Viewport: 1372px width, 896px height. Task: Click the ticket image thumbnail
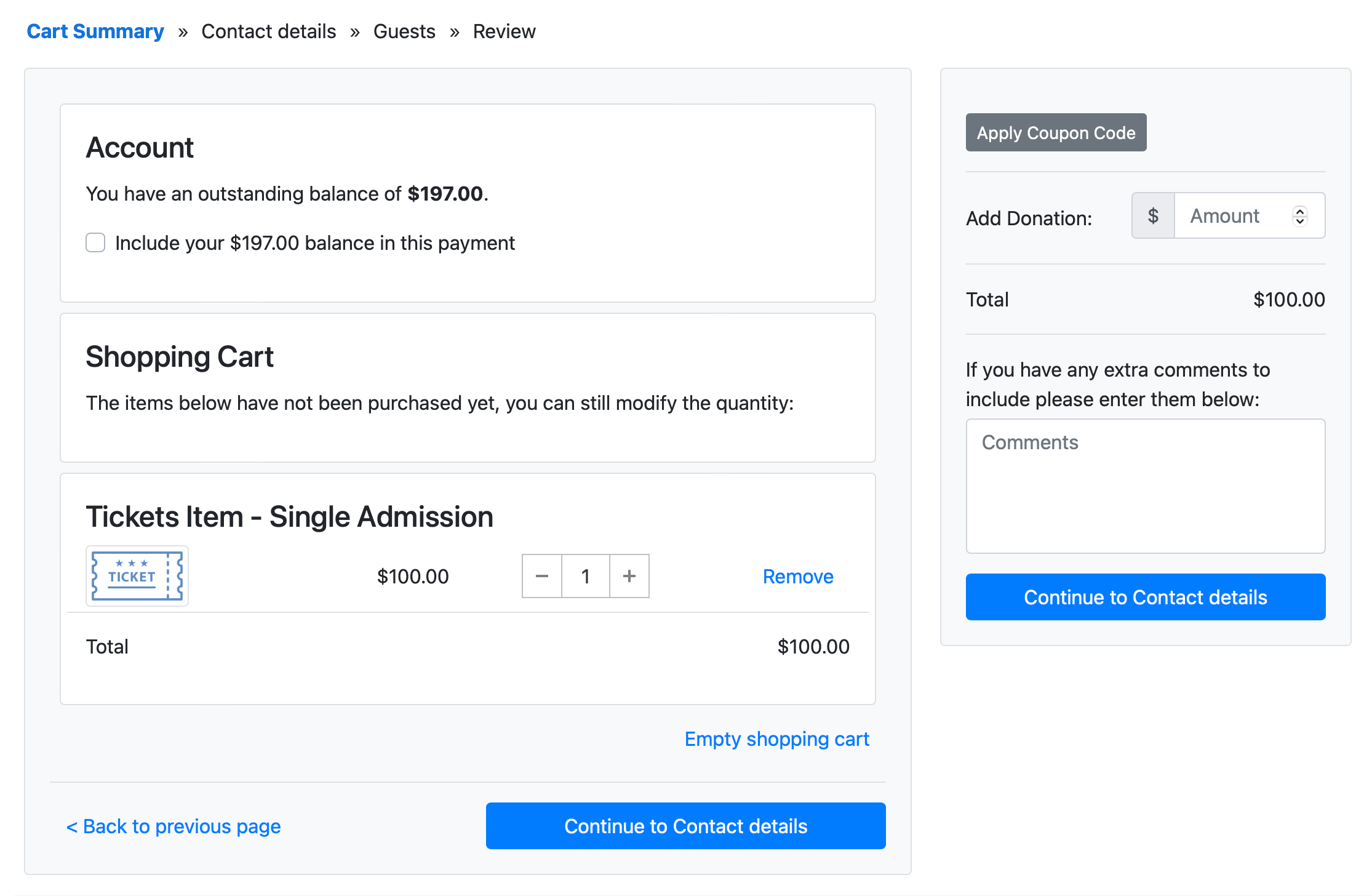pyautogui.click(x=137, y=576)
